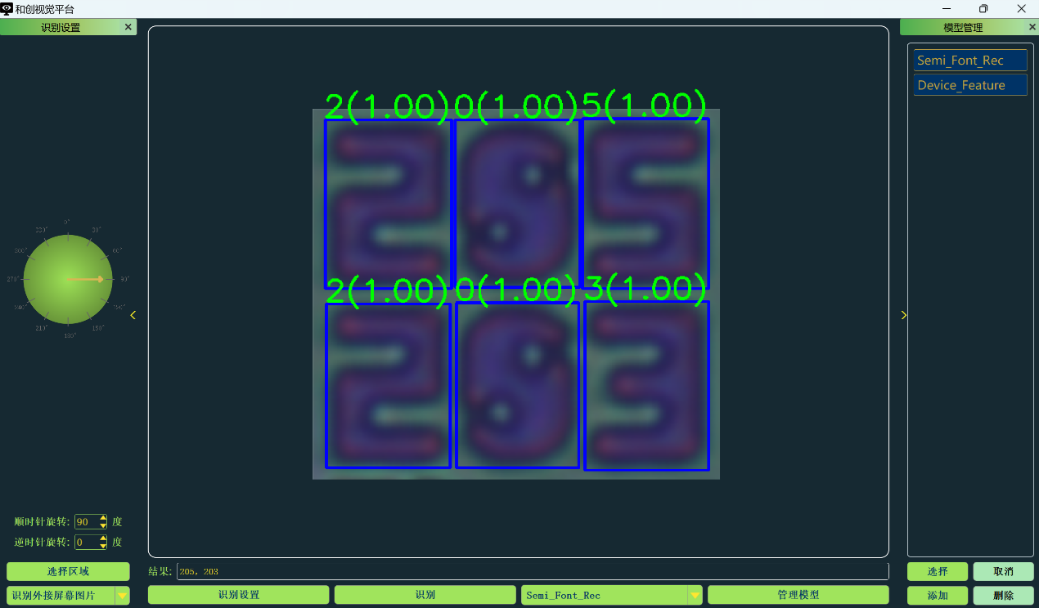Select Device_Feature in model list
Screen dimensions: 1039x608
tap(970, 85)
